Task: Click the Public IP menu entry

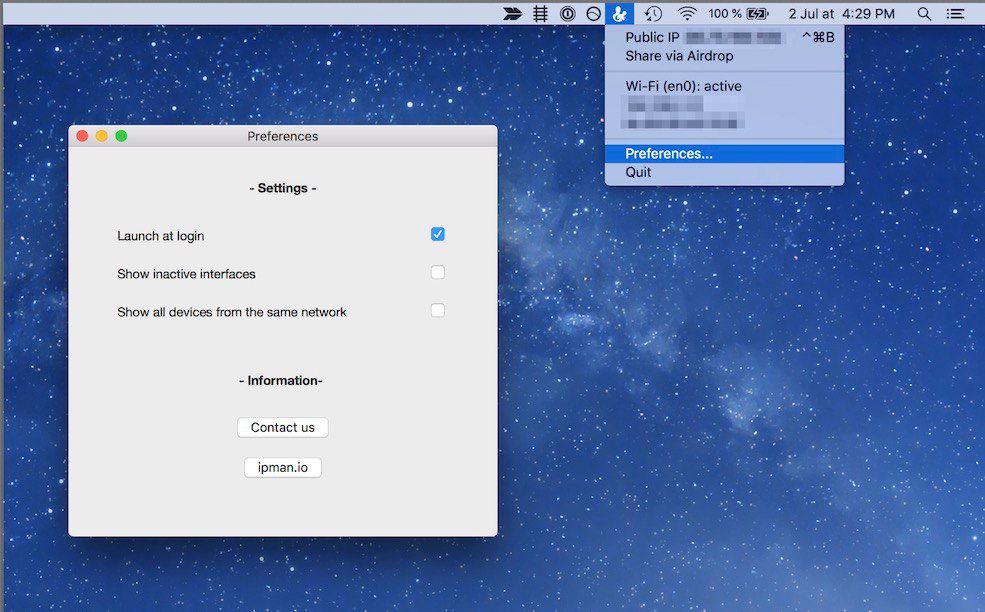Action: coord(724,37)
